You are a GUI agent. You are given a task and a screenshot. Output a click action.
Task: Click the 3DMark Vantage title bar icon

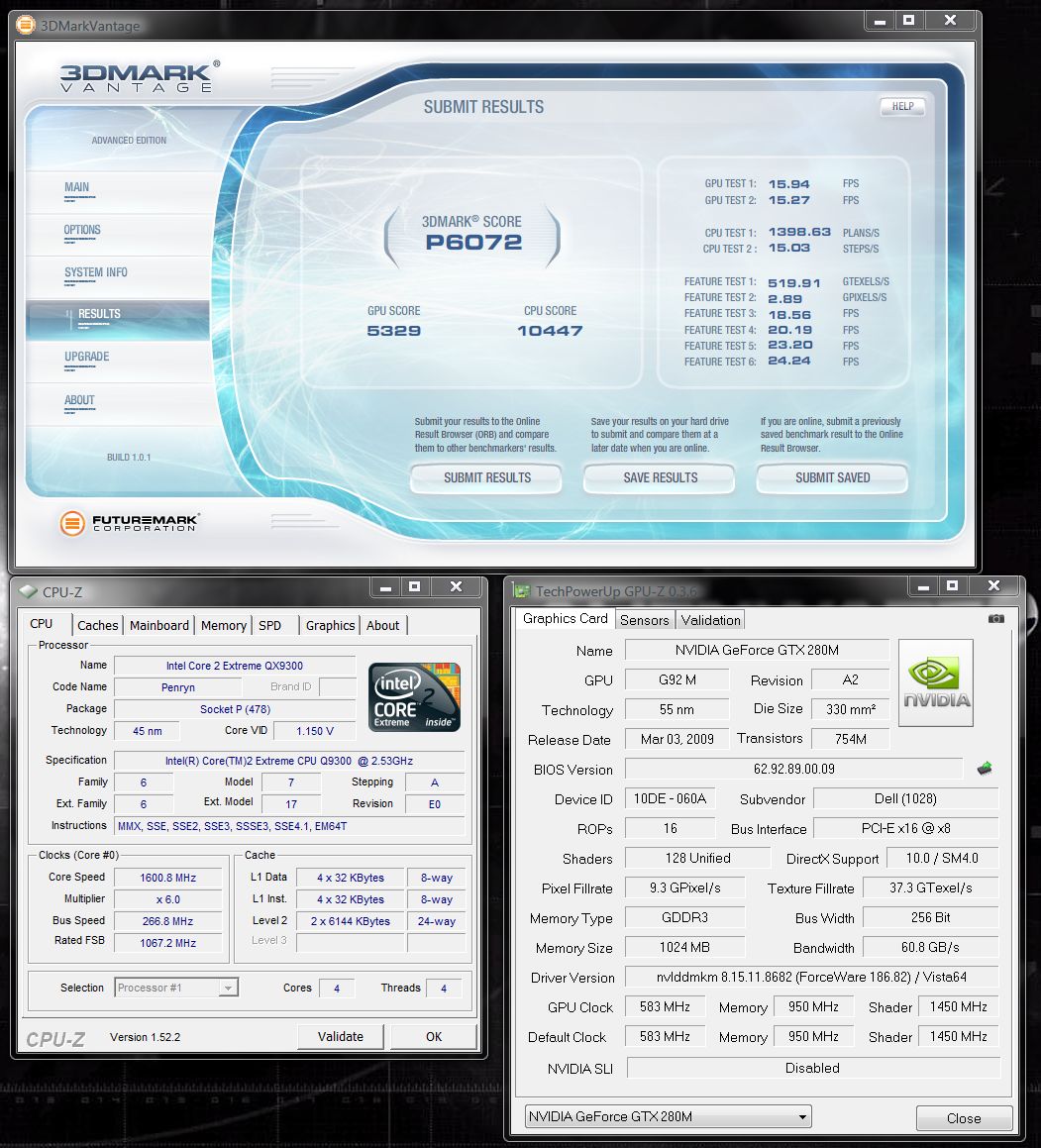tap(26, 25)
